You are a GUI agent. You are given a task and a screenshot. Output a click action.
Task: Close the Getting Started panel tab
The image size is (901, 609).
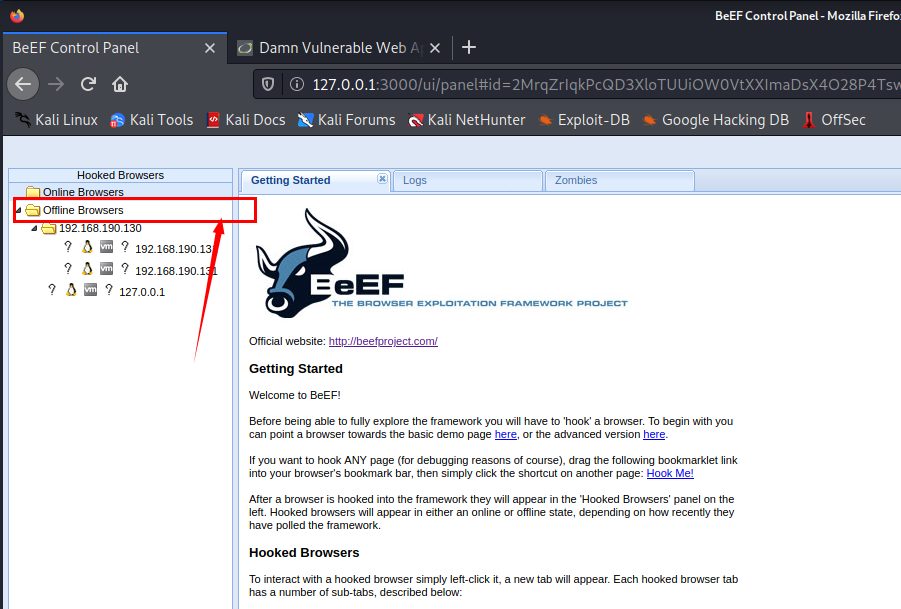pyautogui.click(x=382, y=179)
